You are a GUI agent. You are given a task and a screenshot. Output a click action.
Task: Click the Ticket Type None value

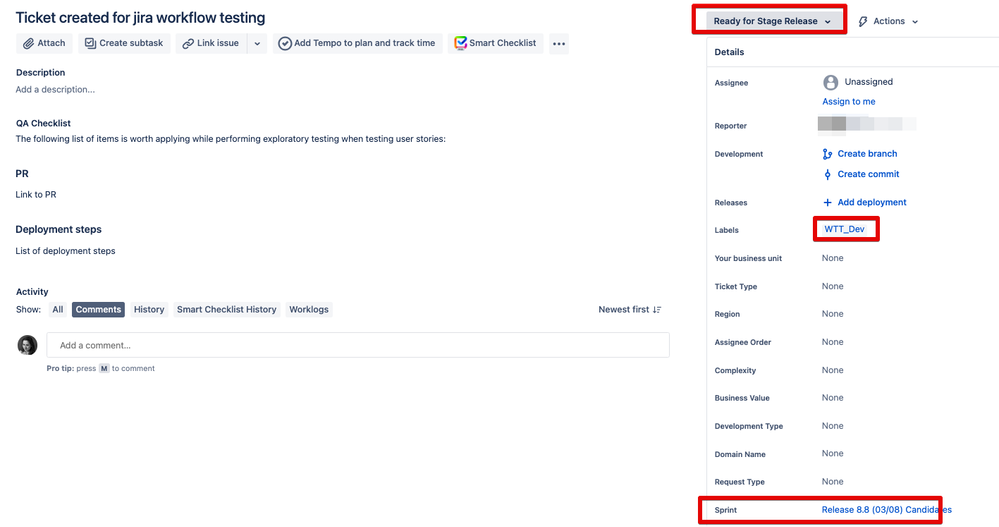(832, 286)
